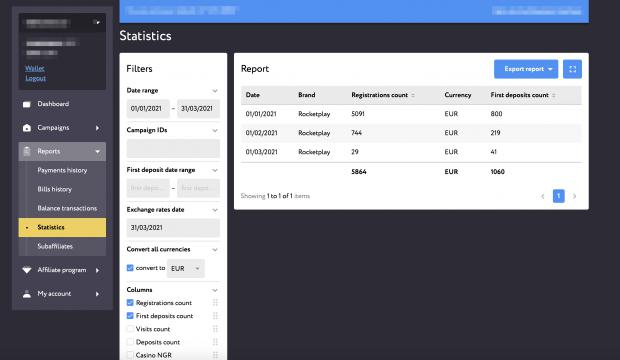Uncheck the Registrations count column checkbox
The height and width of the screenshot is (360, 620).
click(130, 303)
